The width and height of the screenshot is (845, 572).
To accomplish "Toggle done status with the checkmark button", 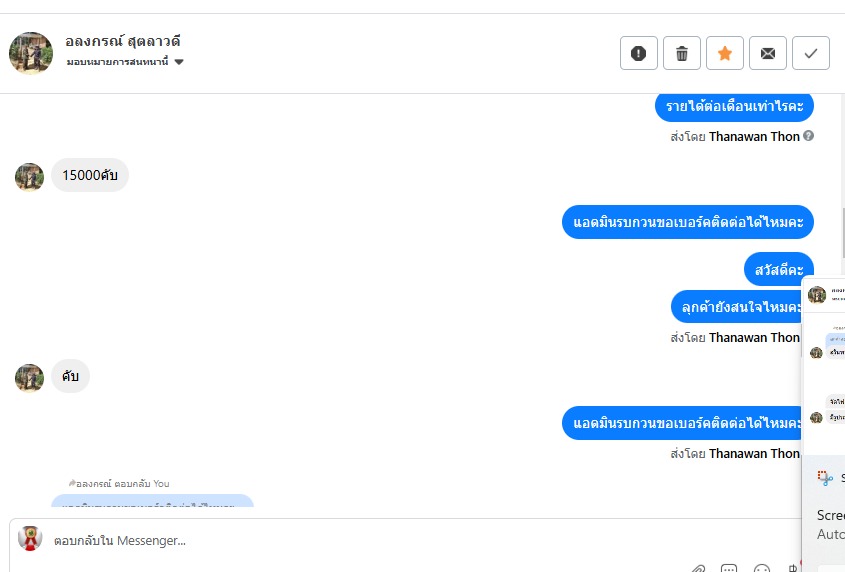I will coord(811,53).
